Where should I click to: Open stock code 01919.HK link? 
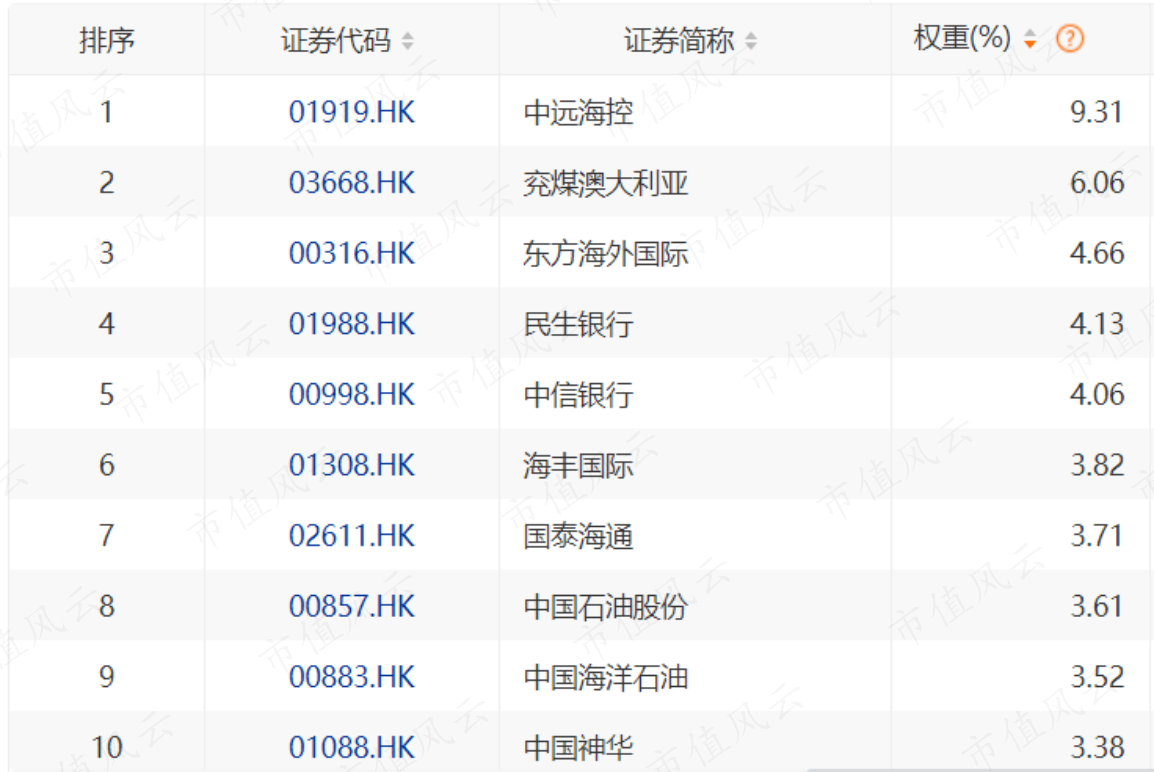pyautogui.click(x=352, y=112)
